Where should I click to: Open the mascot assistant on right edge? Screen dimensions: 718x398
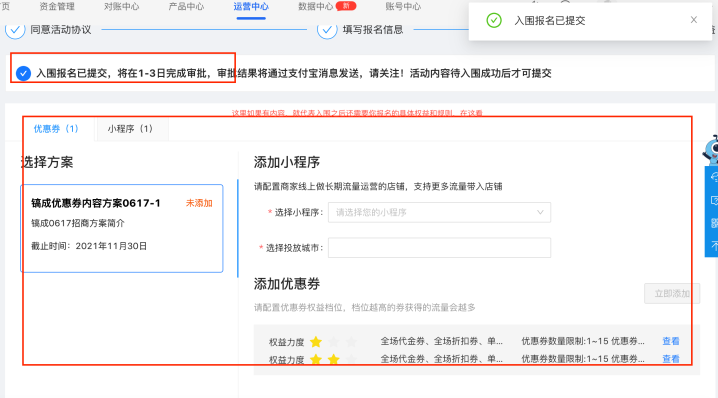[x=711, y=150]
